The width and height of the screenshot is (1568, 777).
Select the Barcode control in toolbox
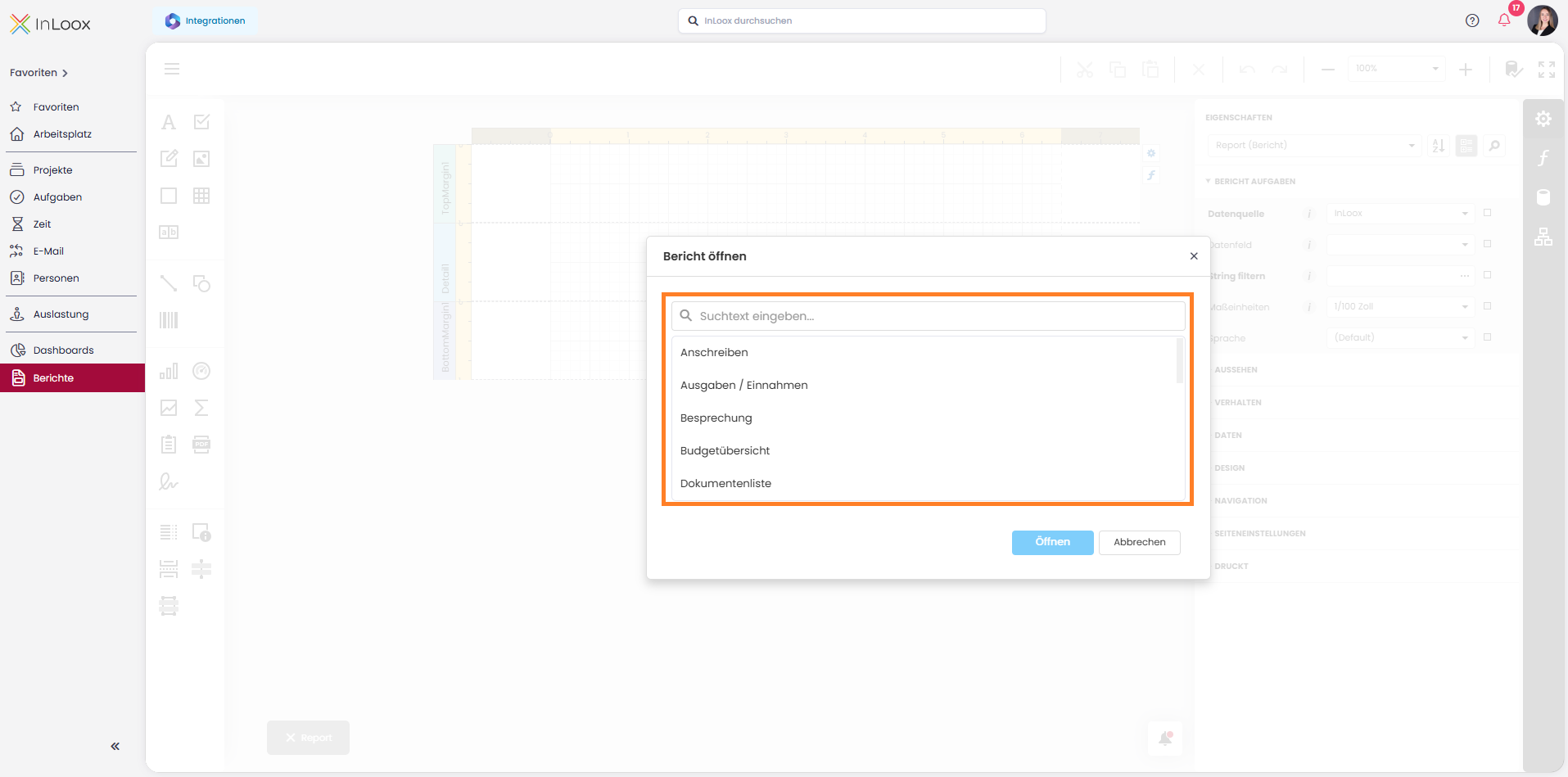tap(169, 320)
